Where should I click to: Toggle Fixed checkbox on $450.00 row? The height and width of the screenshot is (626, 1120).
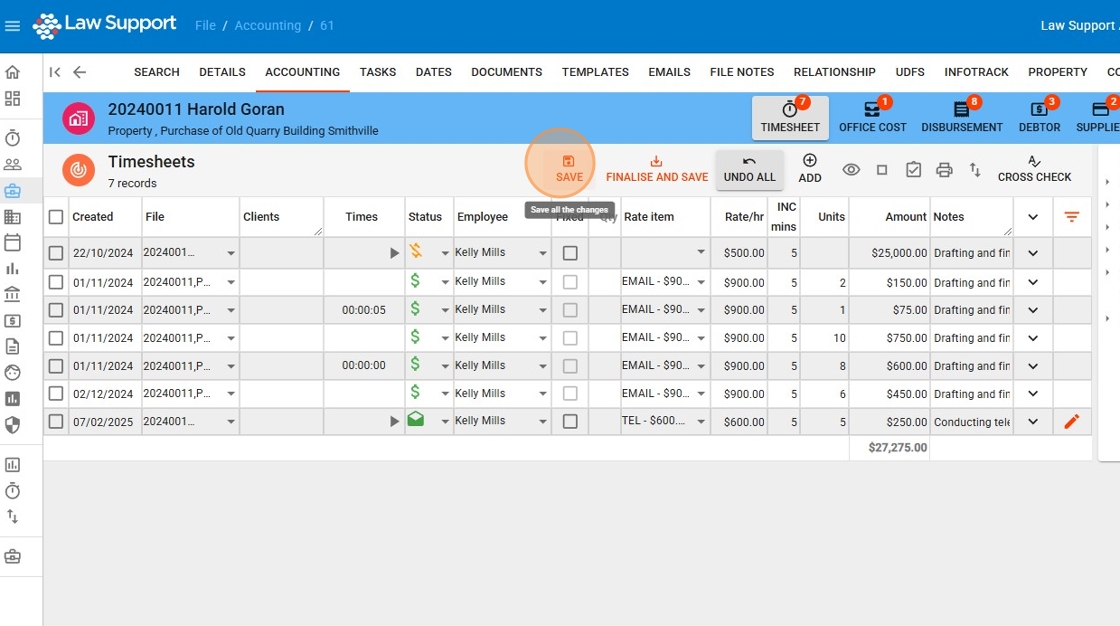click(x=570, y=394)
